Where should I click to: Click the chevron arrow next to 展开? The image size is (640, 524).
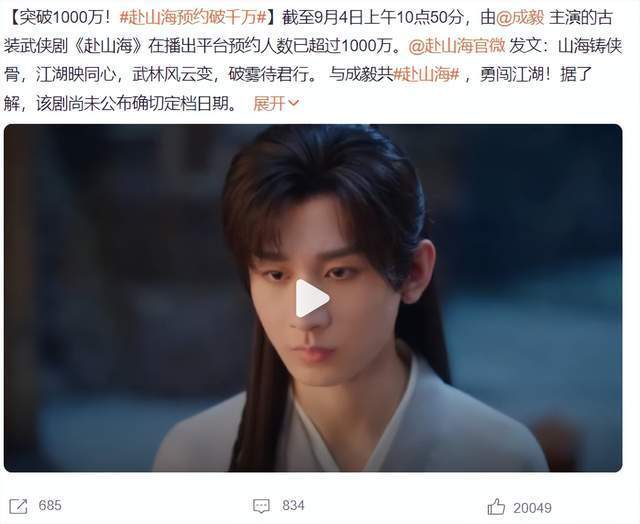tap(294, 104)
